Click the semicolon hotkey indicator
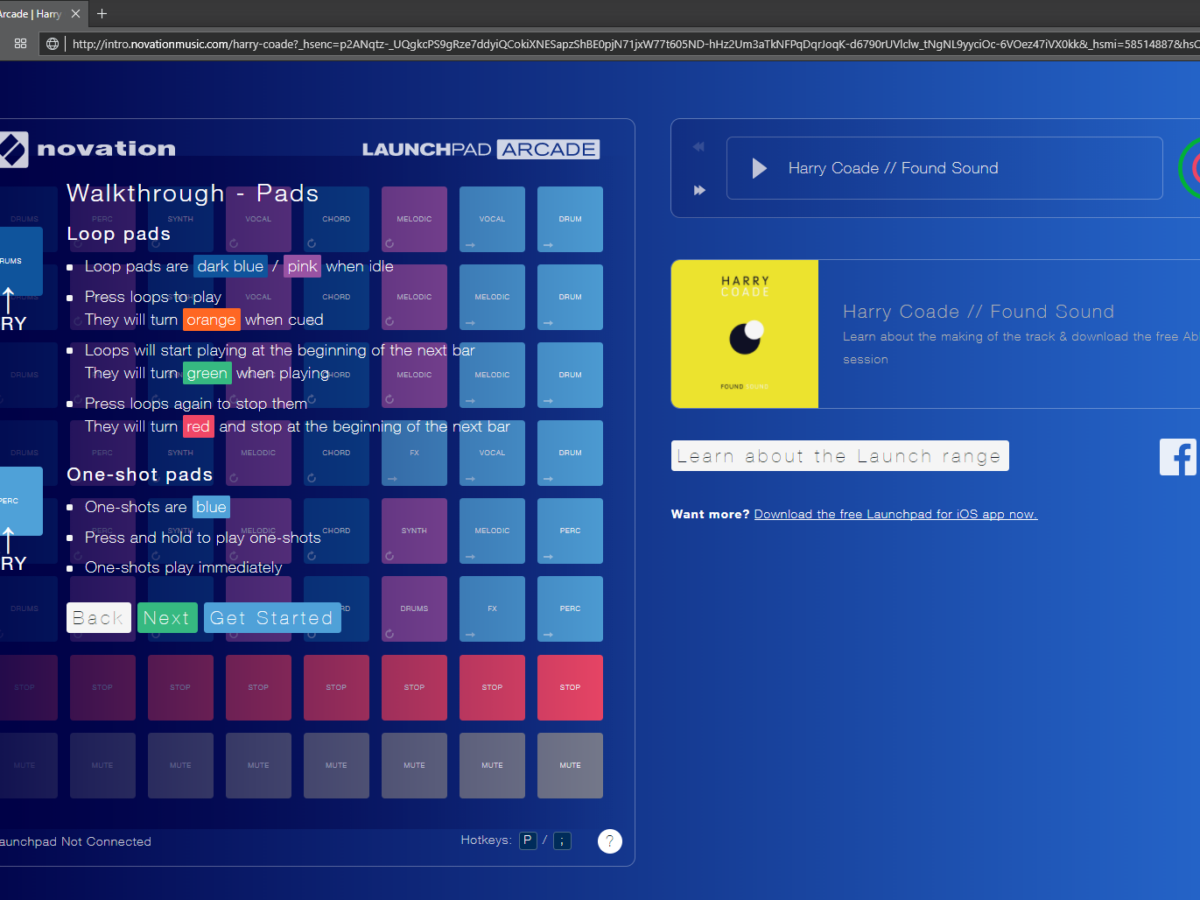 tap(563, 841)
